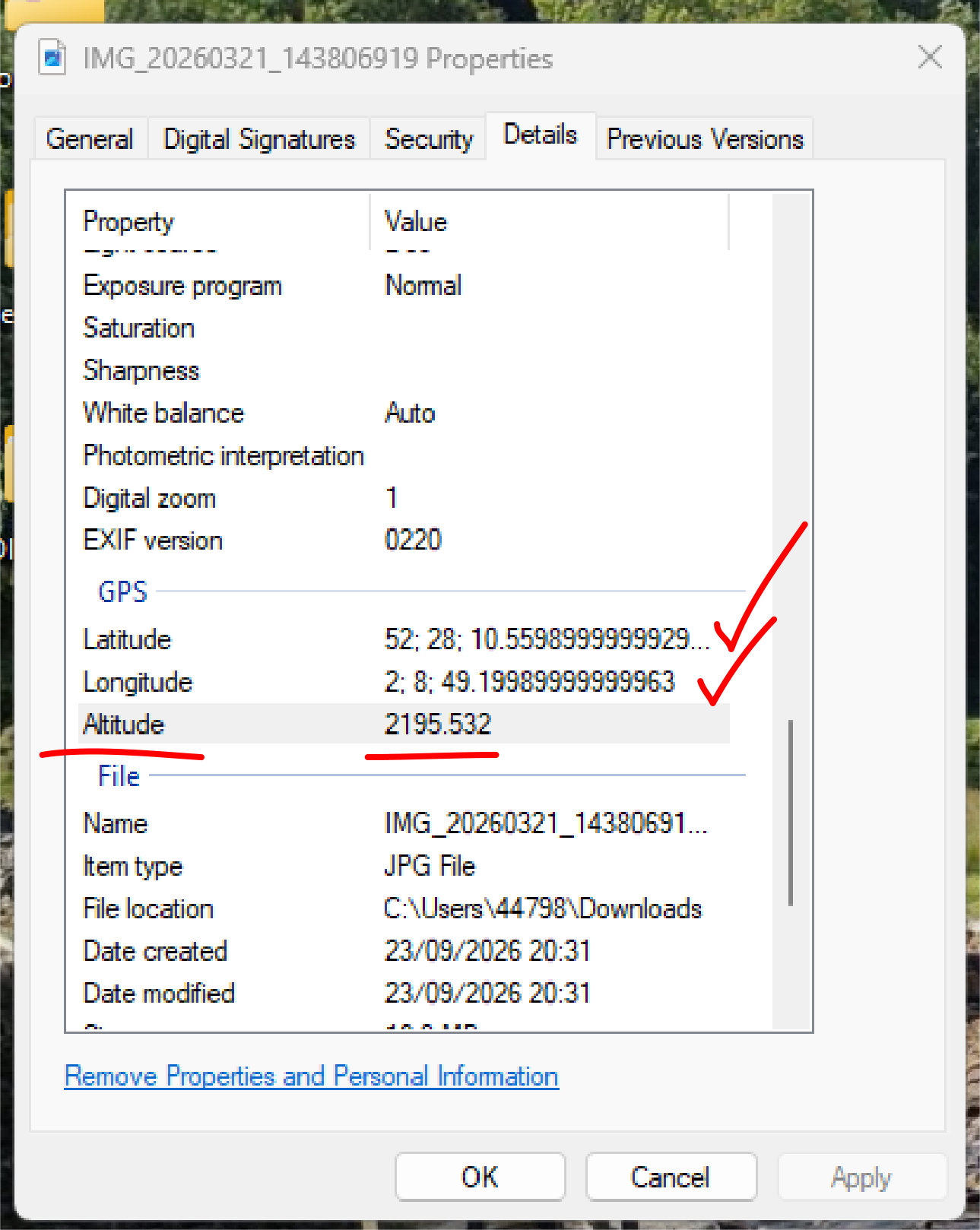Click the file icon in the title bar
Screen dimensions: 980x1230
pyautogui.click(x=52, y=59)
